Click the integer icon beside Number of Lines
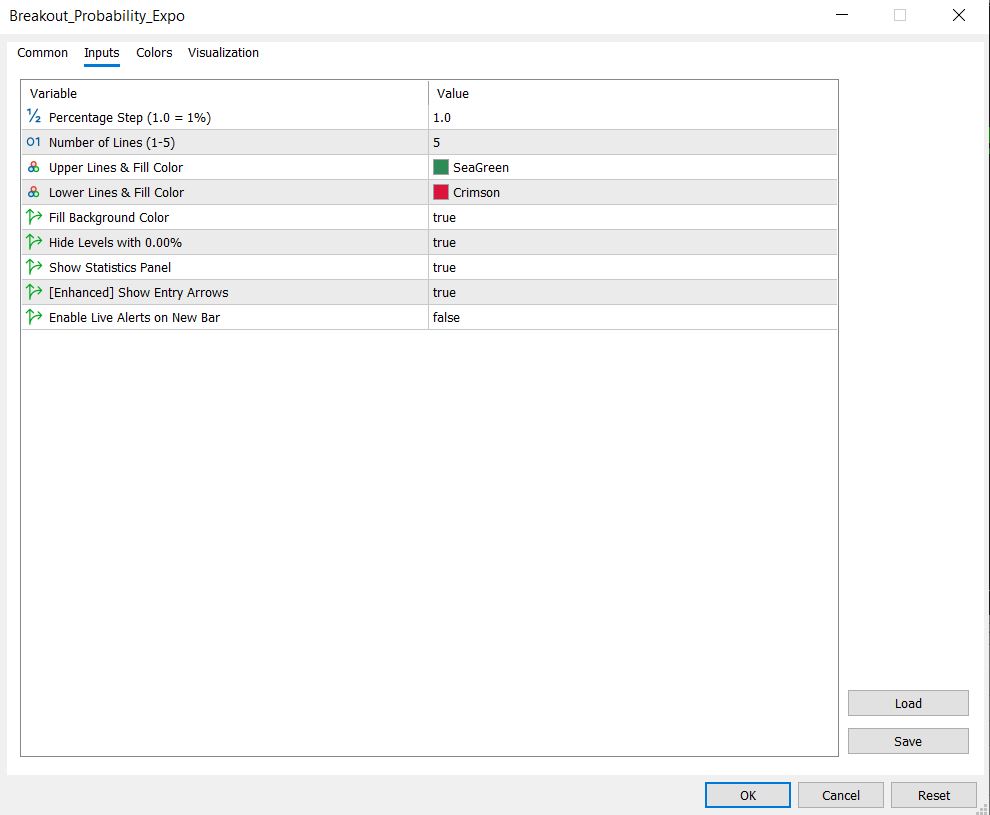 click(33, 142)
